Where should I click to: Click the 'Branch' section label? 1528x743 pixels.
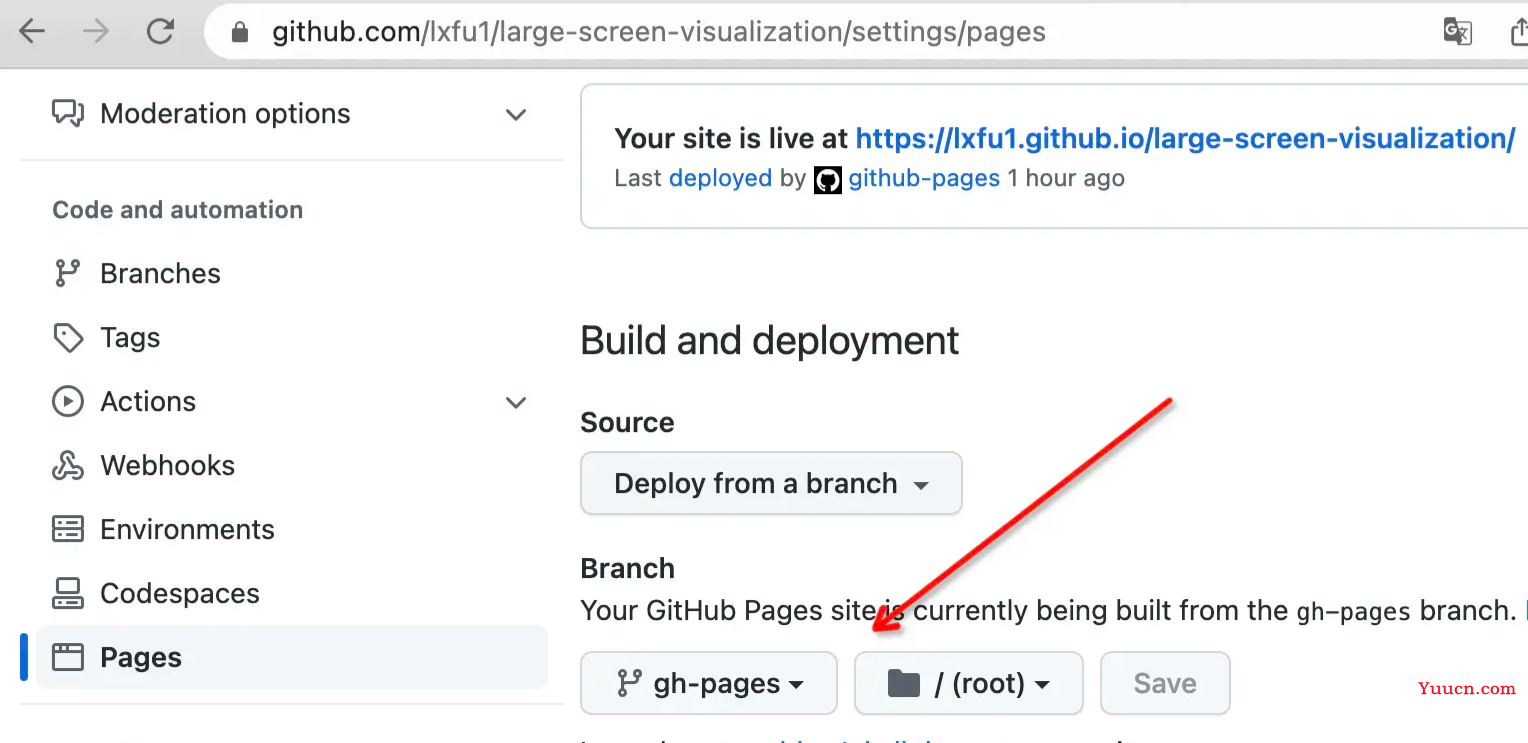pos(627,568)
